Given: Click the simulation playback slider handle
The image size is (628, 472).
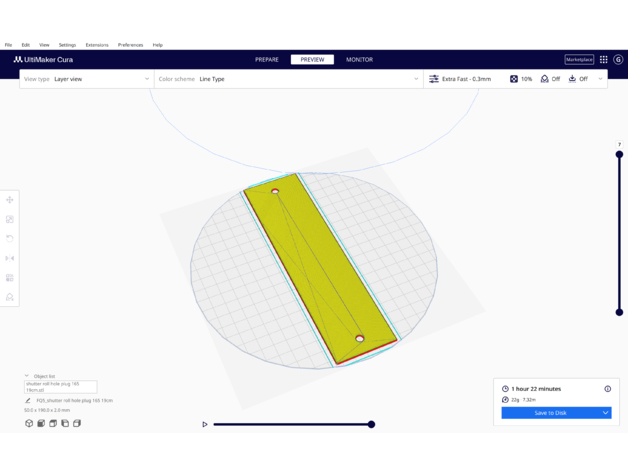Looking at the screenshot, I should (x=371, y=425).
